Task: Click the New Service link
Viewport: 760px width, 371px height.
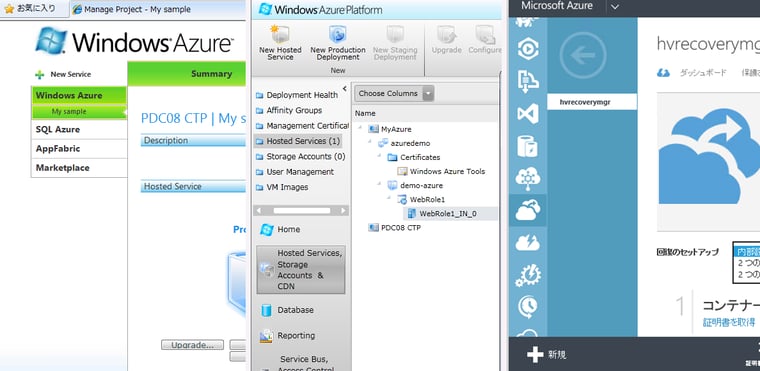Action: pyautogui.click(x=71, y=74)
